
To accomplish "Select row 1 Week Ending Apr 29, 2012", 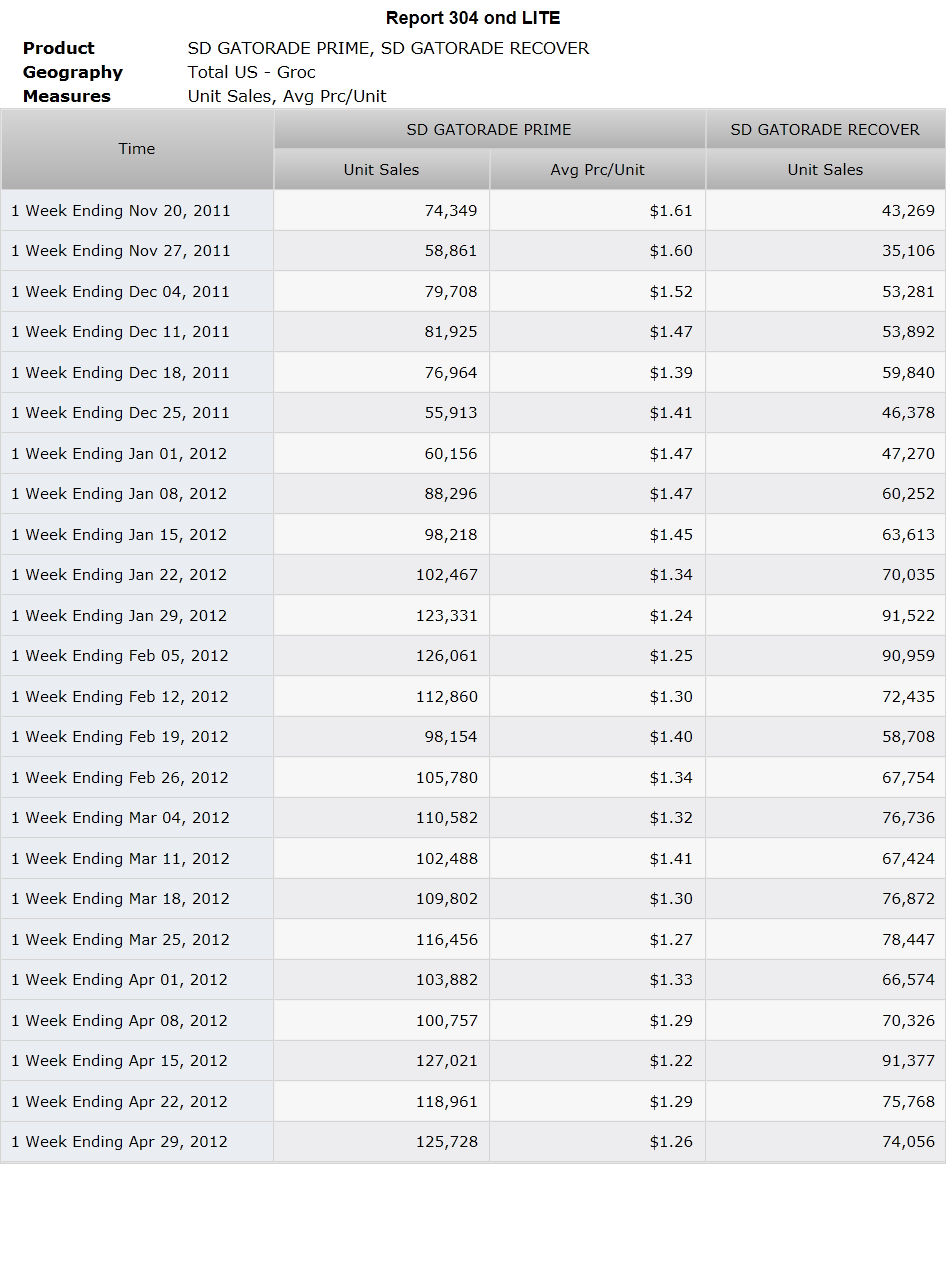I will tap(473, 1141).
